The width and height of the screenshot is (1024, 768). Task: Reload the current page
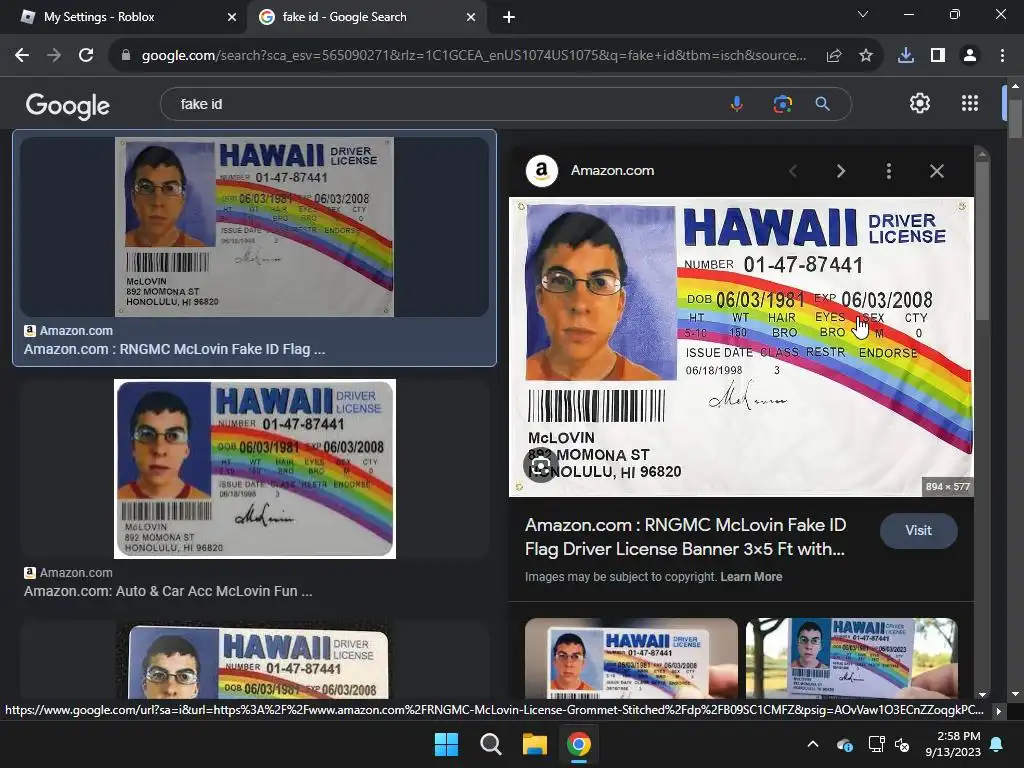click(86, 56)
